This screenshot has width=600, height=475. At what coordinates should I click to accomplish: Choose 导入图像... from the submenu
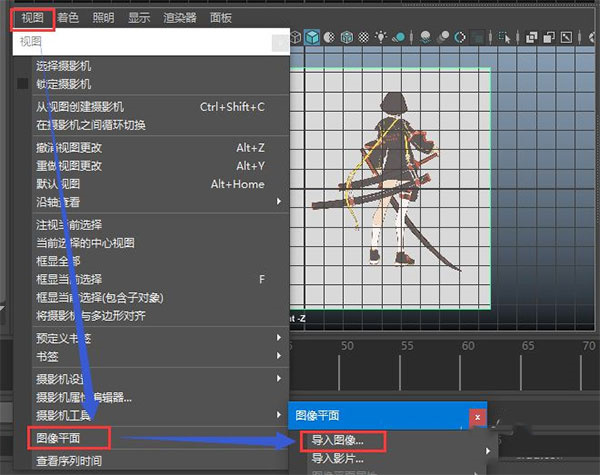336,439
